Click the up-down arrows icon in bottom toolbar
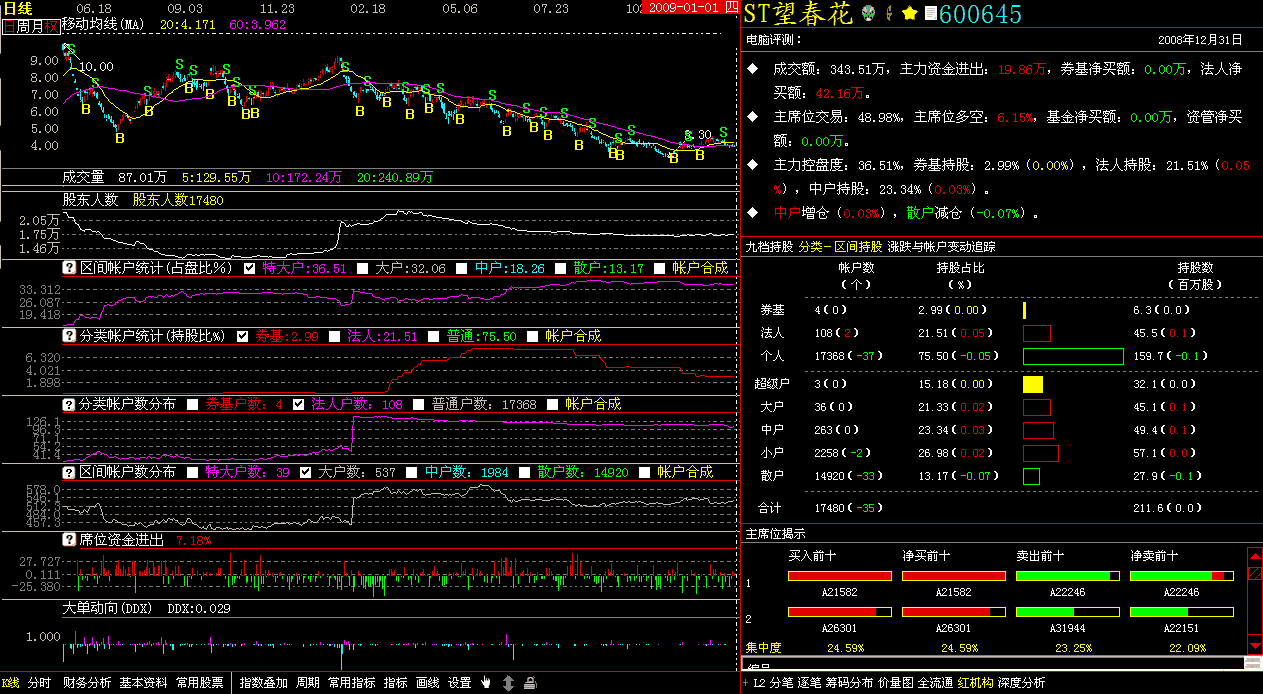This screenshot has height=694, width=1263. (x=508, y=683)
